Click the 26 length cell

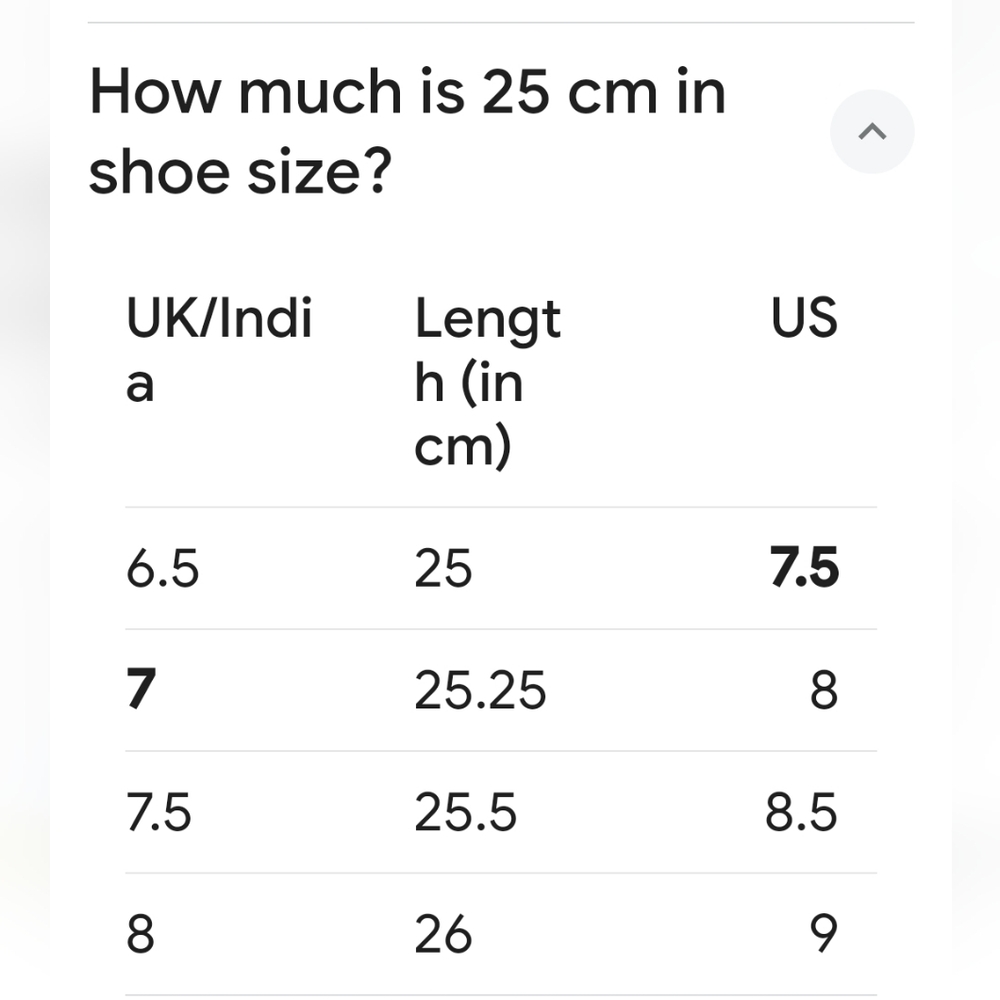coord(443,934)
